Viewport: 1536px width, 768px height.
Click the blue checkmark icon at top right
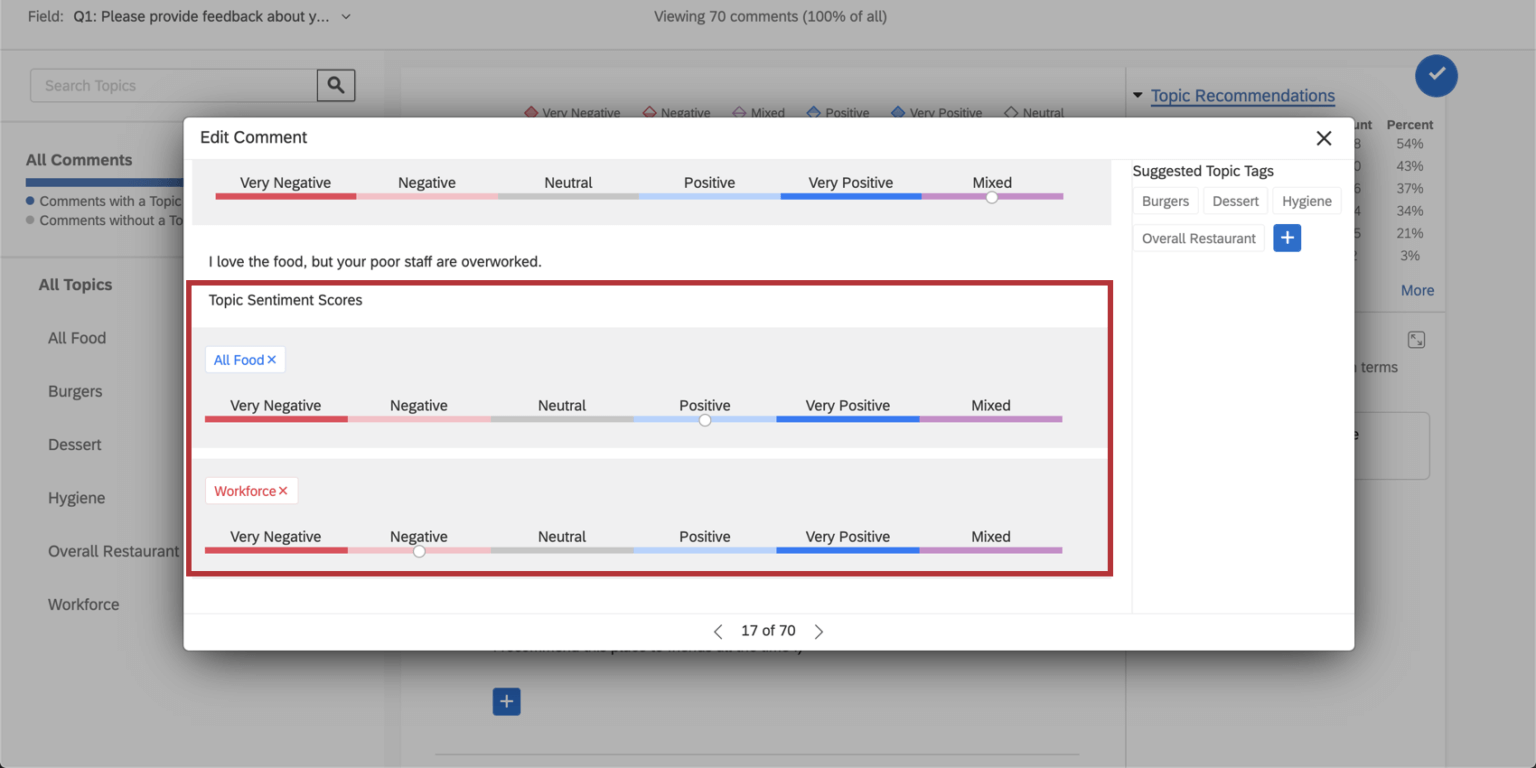pyautogui.click(x=1436, y=75)
